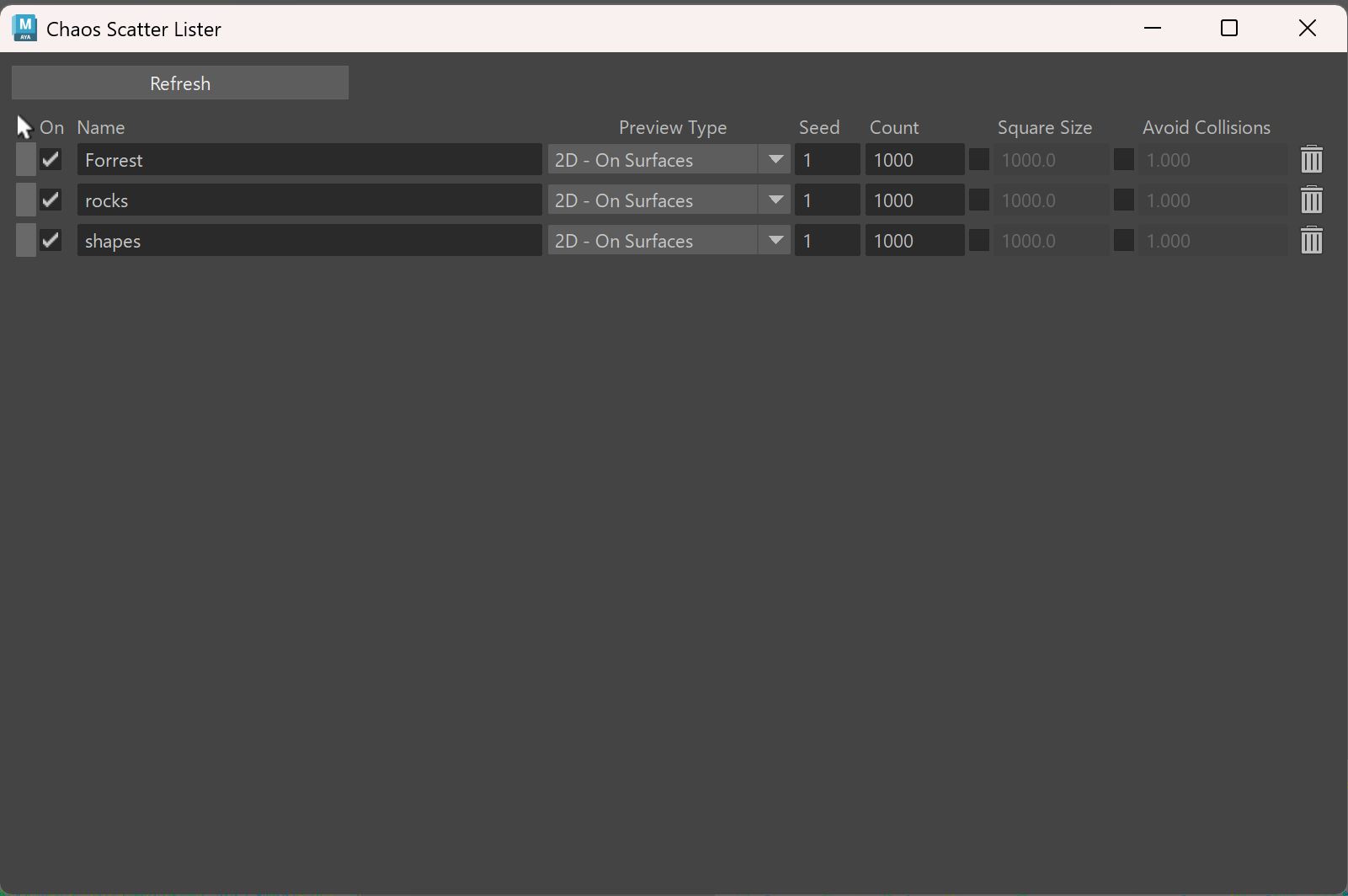Click the Square Size value field for Forrest
Image resolution: width=1348 pixels, height=896 pixels.
pos(1051,160)
